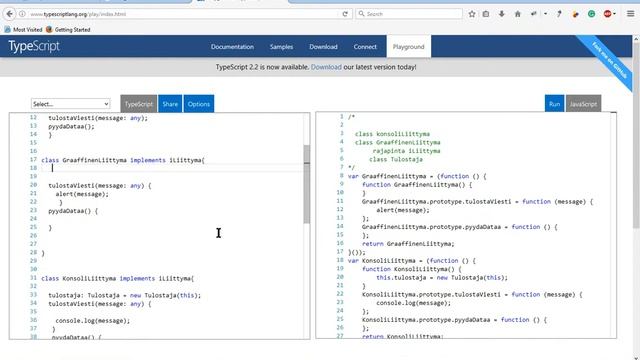Click comment 'rajapinta iLiittyma' in output

click(x=406, y=151)
